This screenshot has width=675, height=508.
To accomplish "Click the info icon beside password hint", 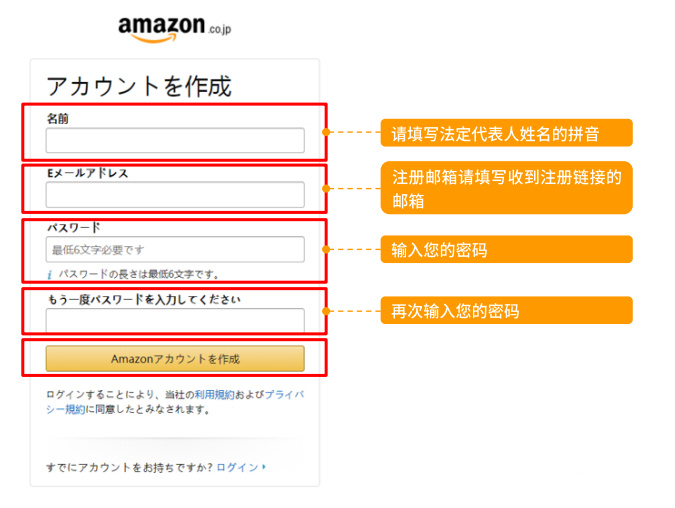I will tap(50, 273).
